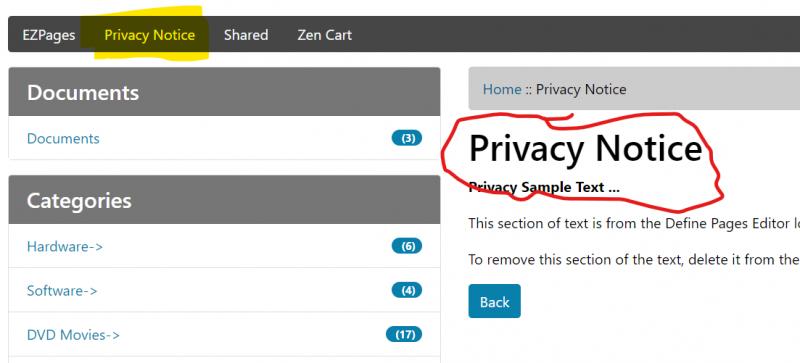Expand the Hardware-> category
800x363 pixels.
(65, 247)
